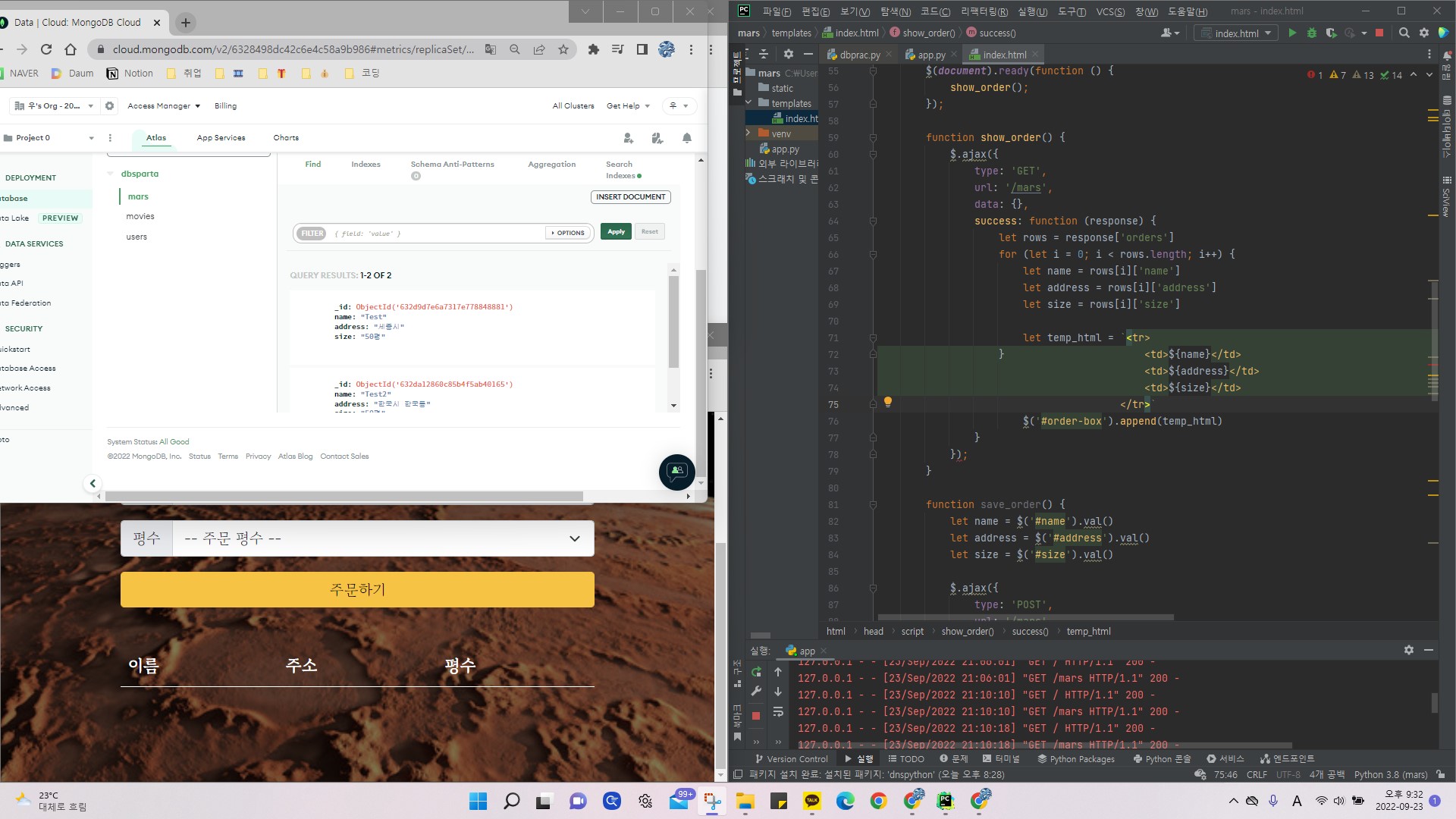Open the Atlas support chat bubble
1456x819 pixels.
pos(676,472)
